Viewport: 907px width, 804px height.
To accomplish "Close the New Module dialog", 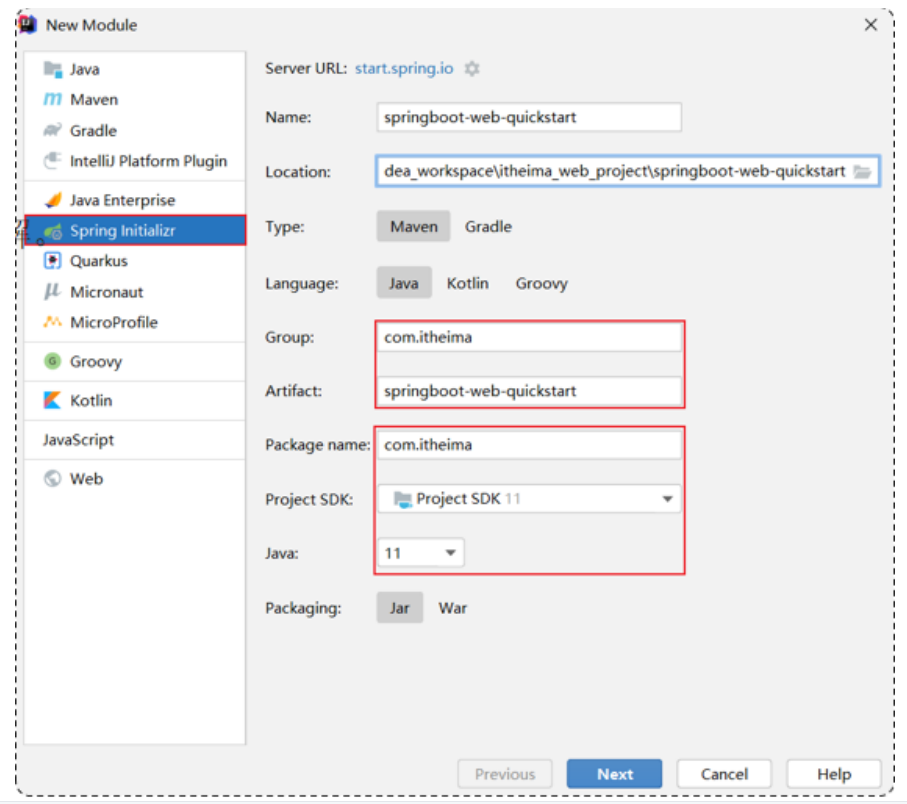I will coord(871,25).
